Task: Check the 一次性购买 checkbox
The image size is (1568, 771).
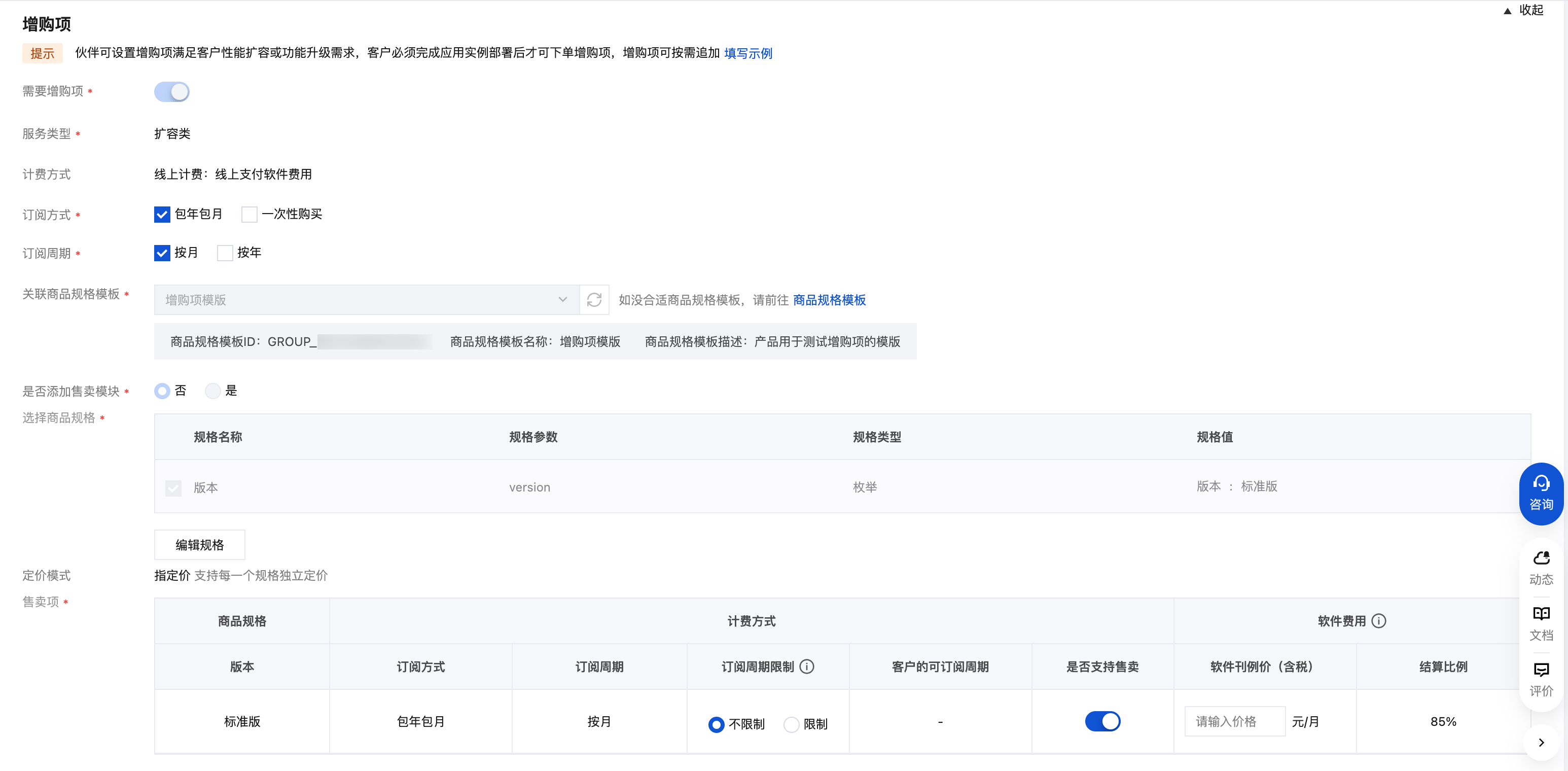Action: pos(249,215)
